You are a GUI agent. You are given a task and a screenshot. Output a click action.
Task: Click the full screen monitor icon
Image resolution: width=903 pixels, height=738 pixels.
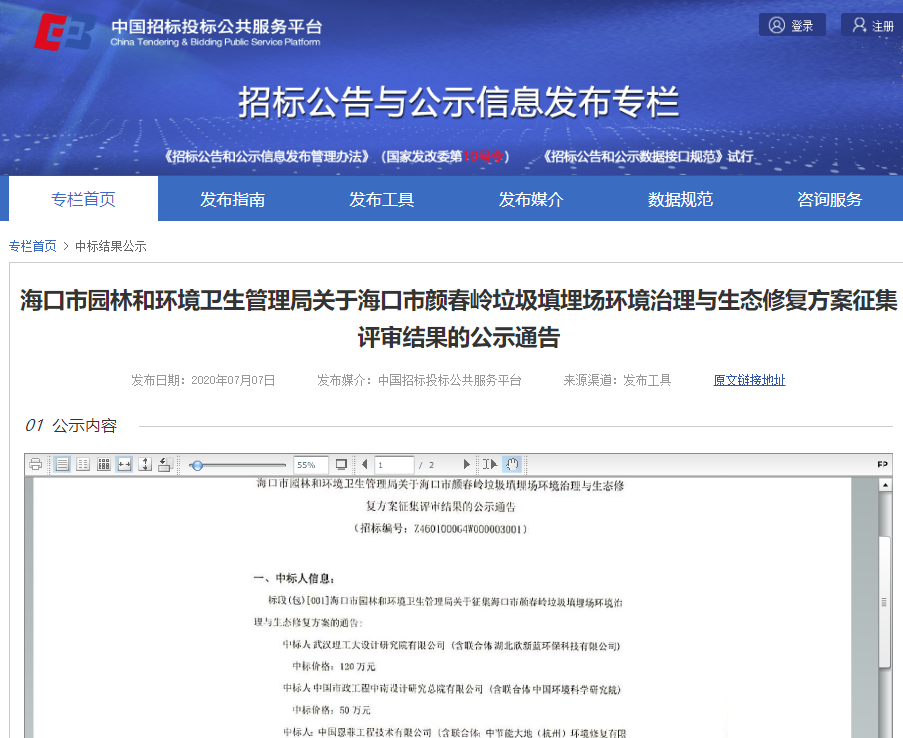click(341, 464)
